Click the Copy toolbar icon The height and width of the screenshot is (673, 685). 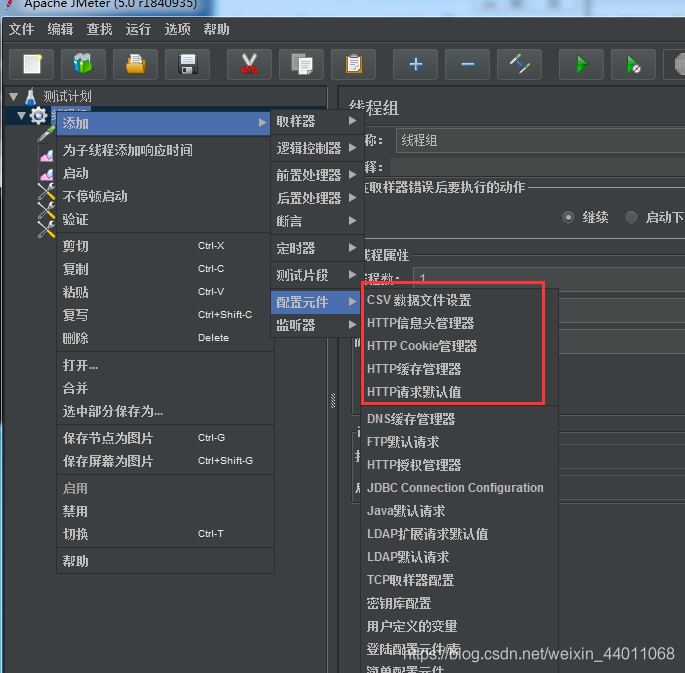pos(301,64)
